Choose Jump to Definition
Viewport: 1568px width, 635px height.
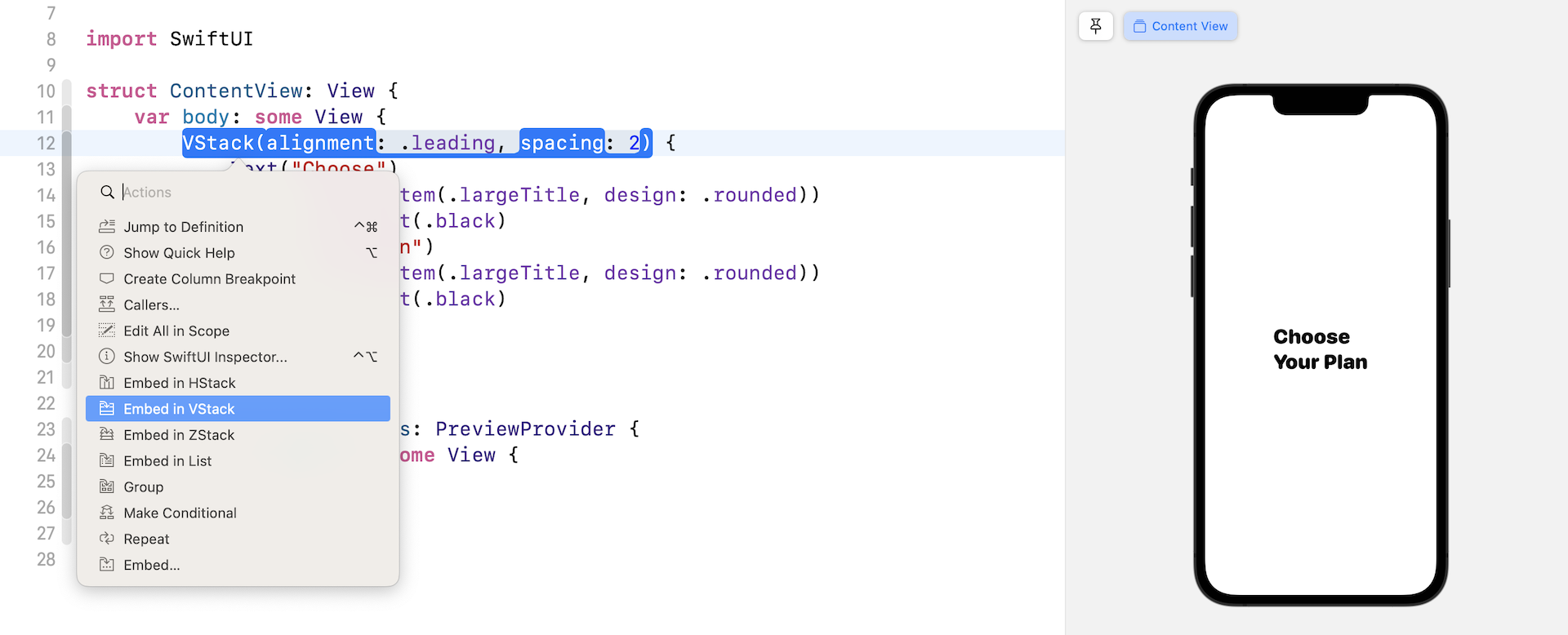[238, 227]
